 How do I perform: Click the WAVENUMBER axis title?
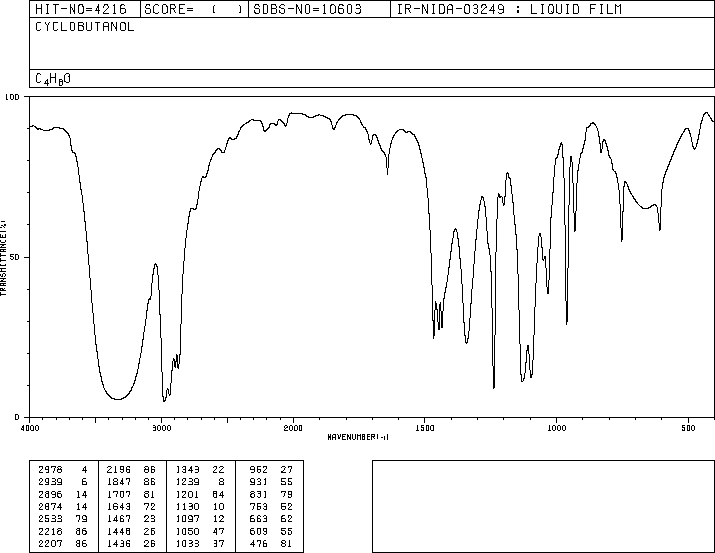pyautogui.click(x=358, y=437)
